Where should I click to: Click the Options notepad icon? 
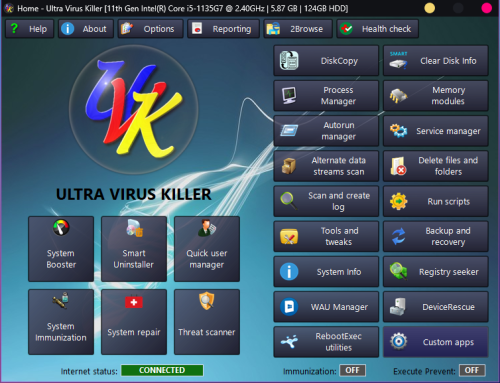click(x=127, y=29)
